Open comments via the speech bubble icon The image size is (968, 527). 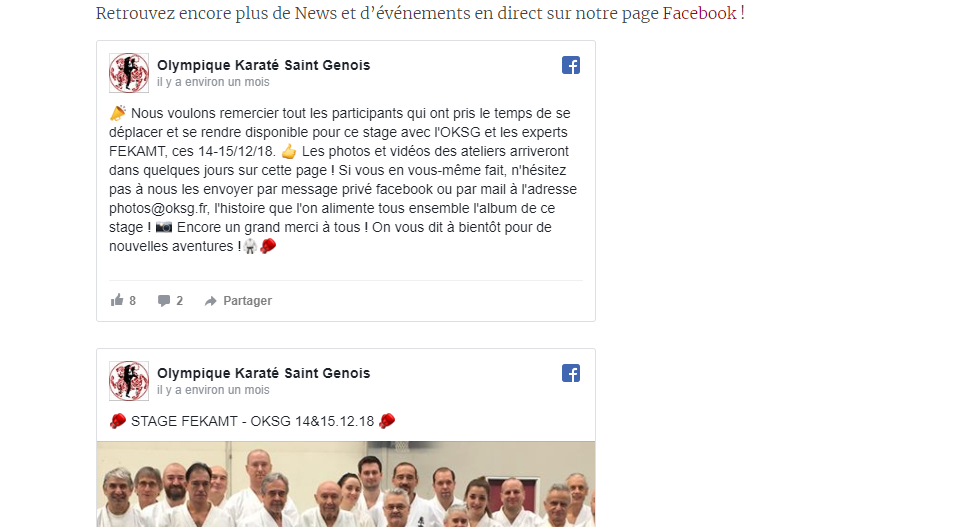pyautogui.click(x=164, y=301)
